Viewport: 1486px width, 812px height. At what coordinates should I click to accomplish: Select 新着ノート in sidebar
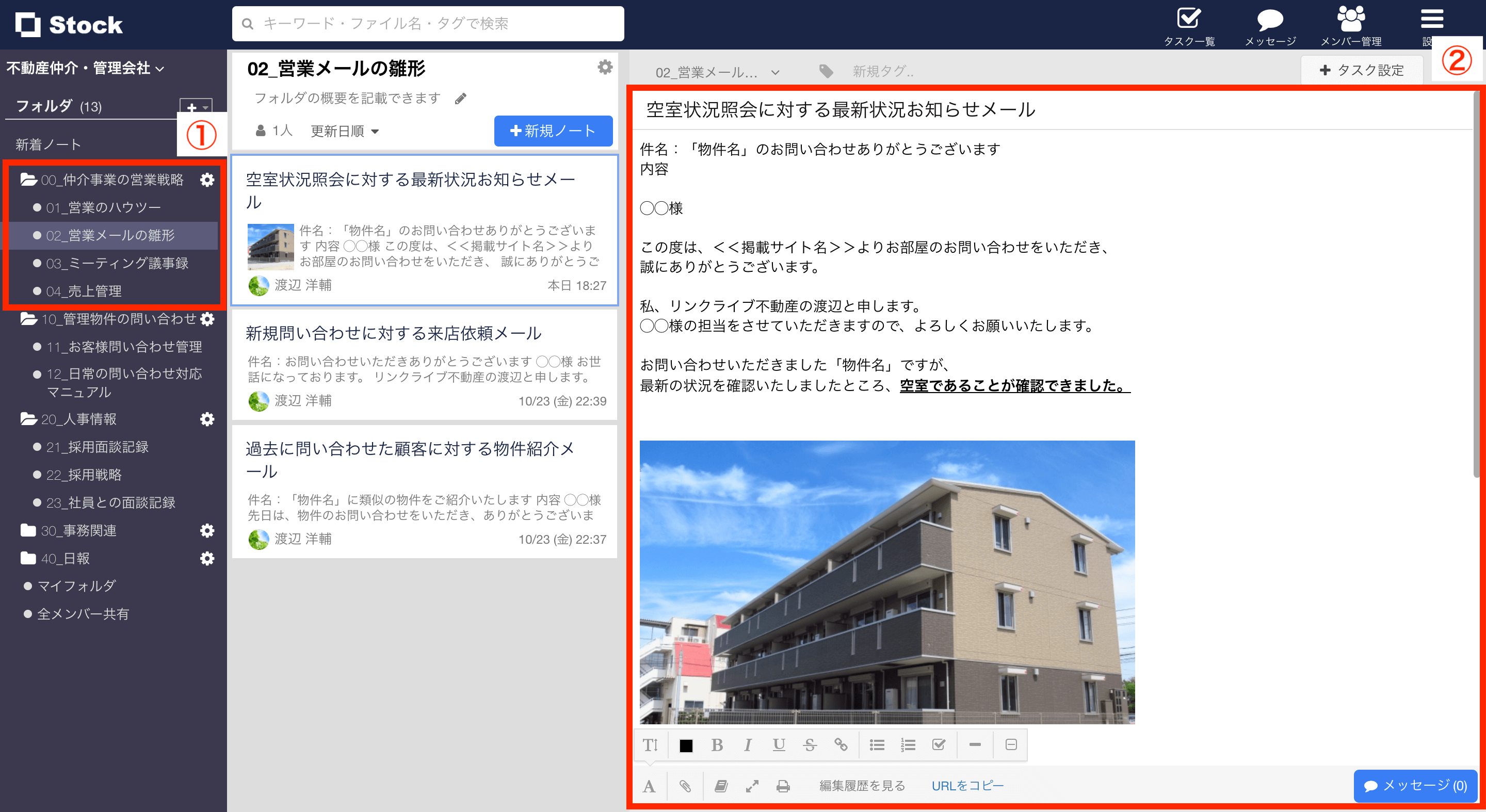pos(49,144)
